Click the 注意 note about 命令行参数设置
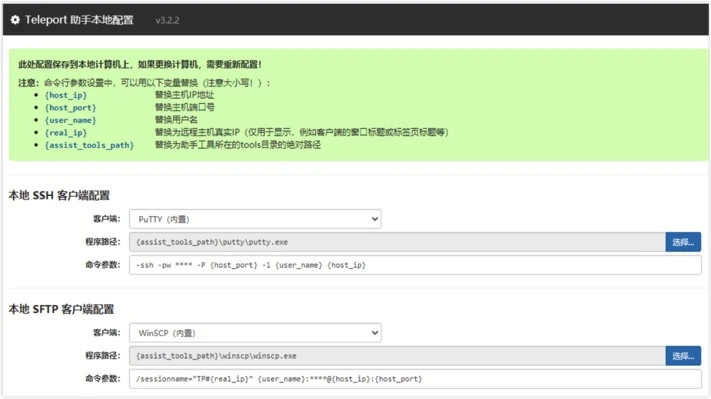 pos(144,83)
